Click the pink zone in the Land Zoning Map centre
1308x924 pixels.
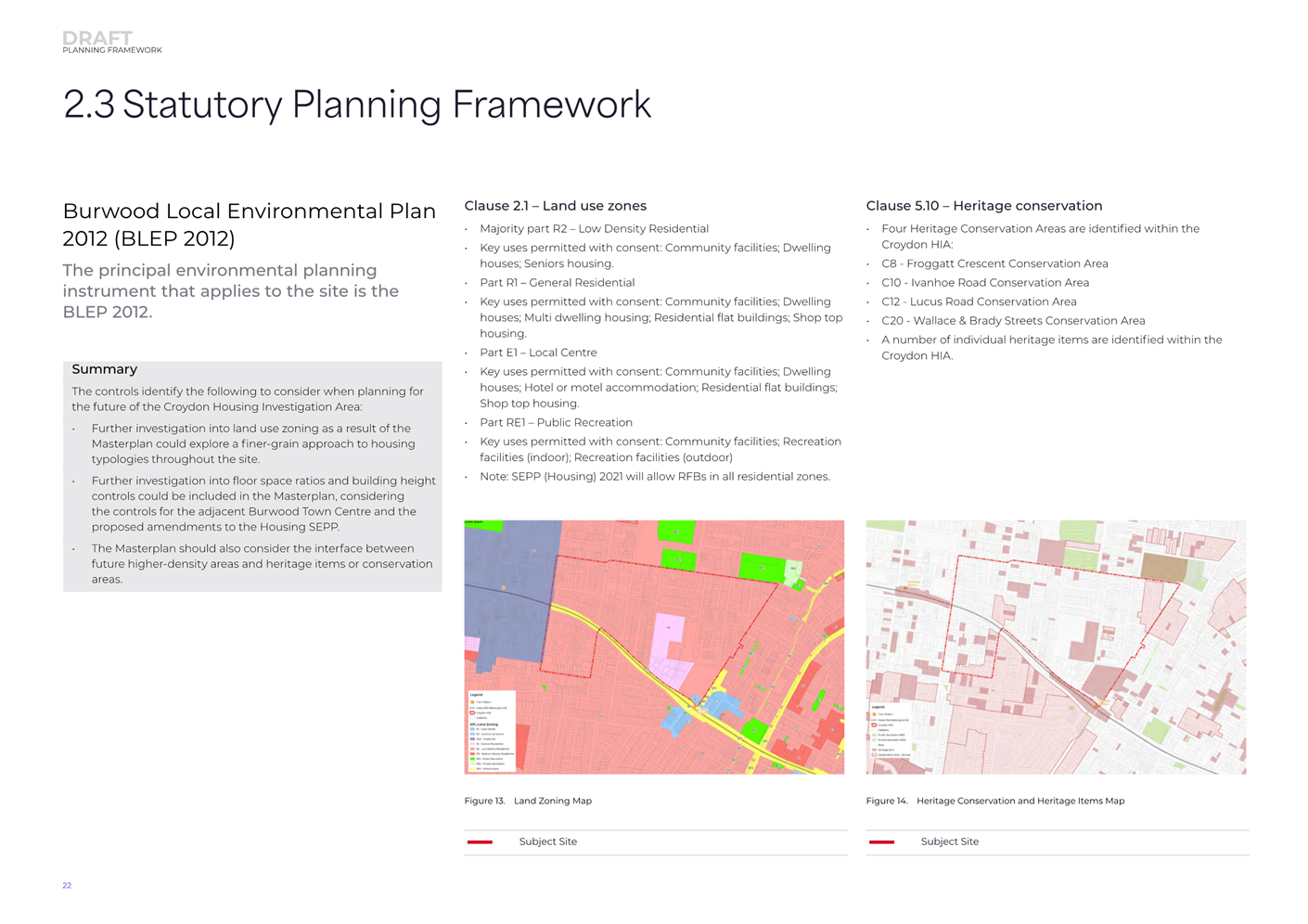click(670, 639)
